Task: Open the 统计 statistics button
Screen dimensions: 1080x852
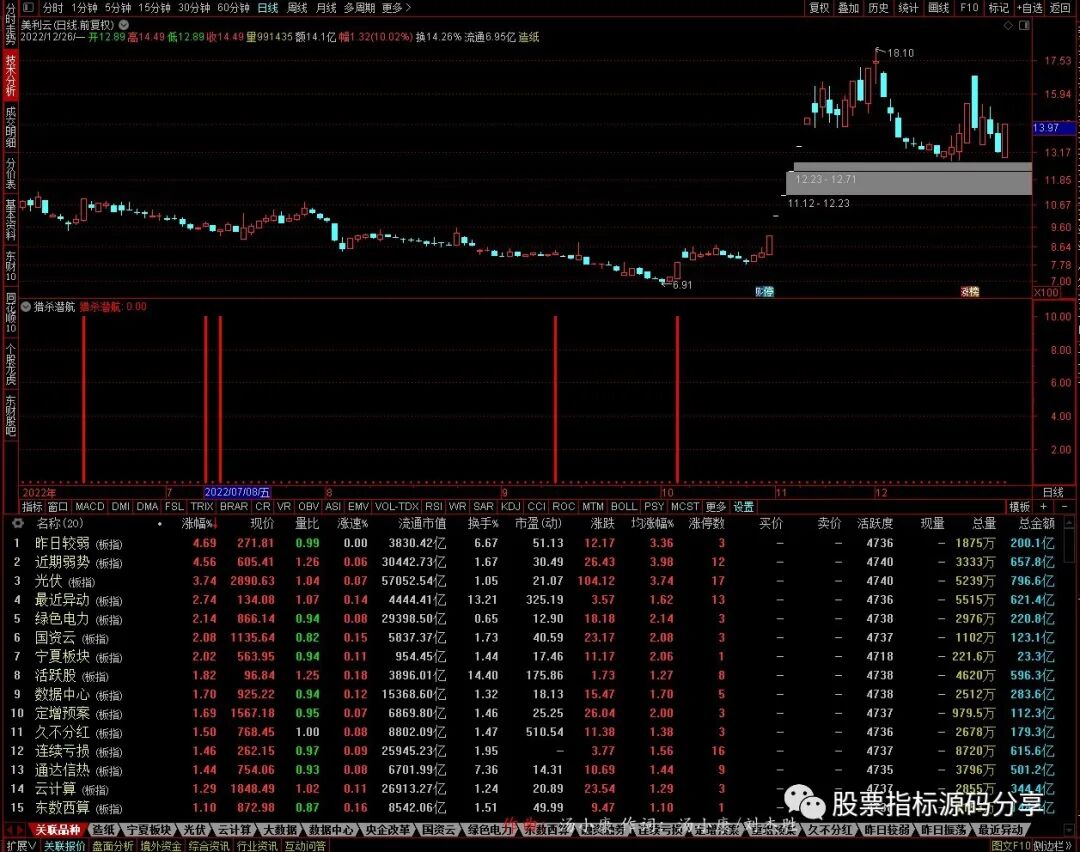Action: pos(908,8)
